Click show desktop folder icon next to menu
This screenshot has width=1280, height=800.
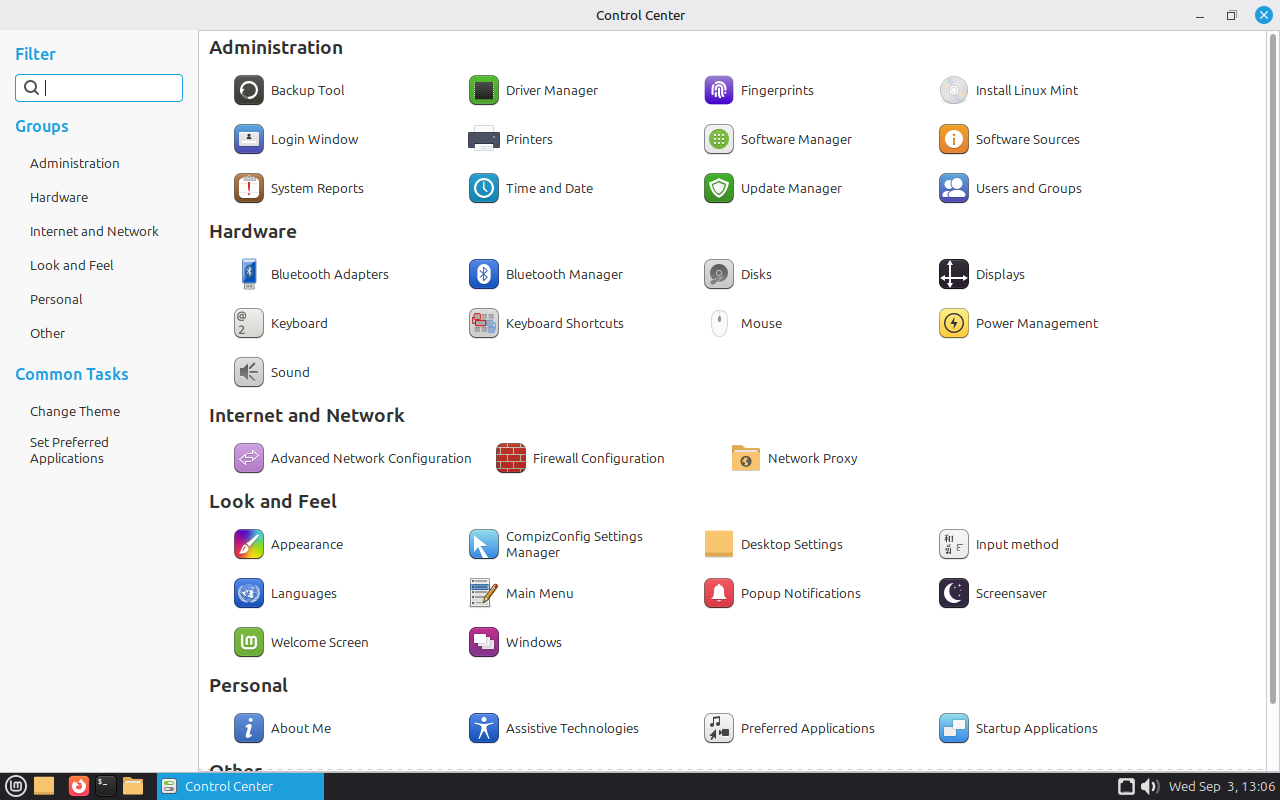pyautogui.click(x=44, y=786)
